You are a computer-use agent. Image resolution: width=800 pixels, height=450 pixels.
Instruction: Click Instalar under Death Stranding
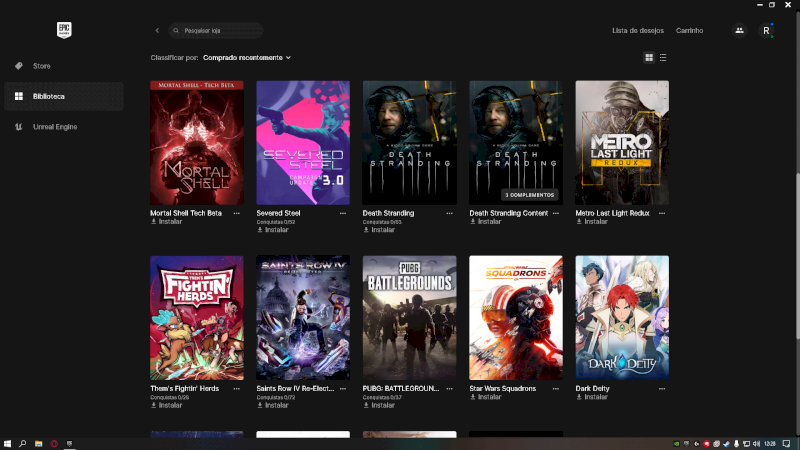tap(381, 229)
